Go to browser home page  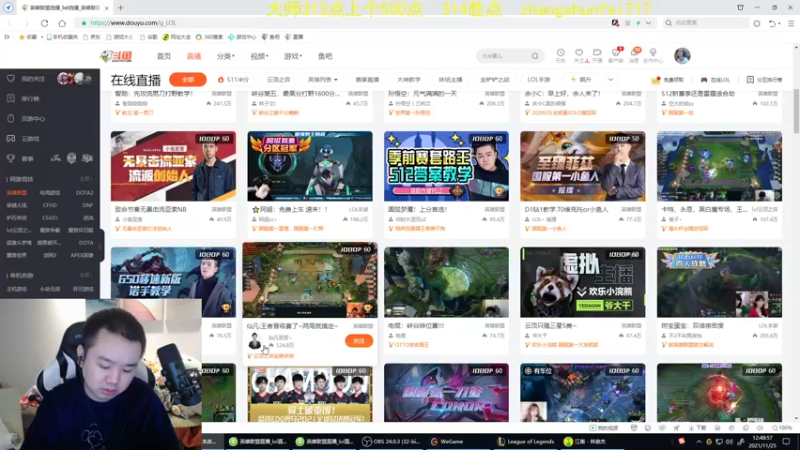coord(62,23)
